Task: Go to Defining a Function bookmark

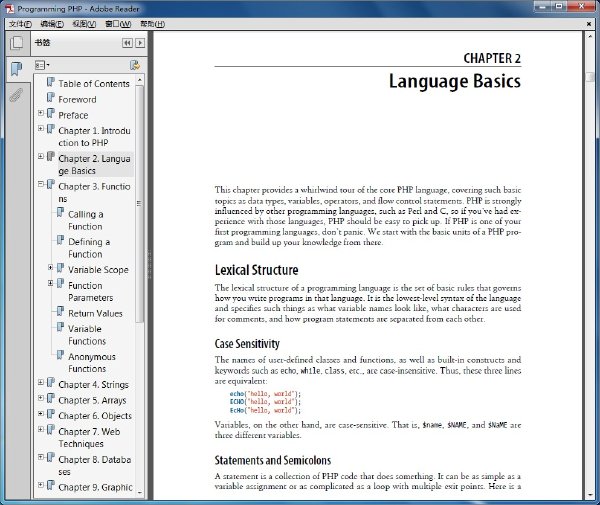Action: coord(89,248)
